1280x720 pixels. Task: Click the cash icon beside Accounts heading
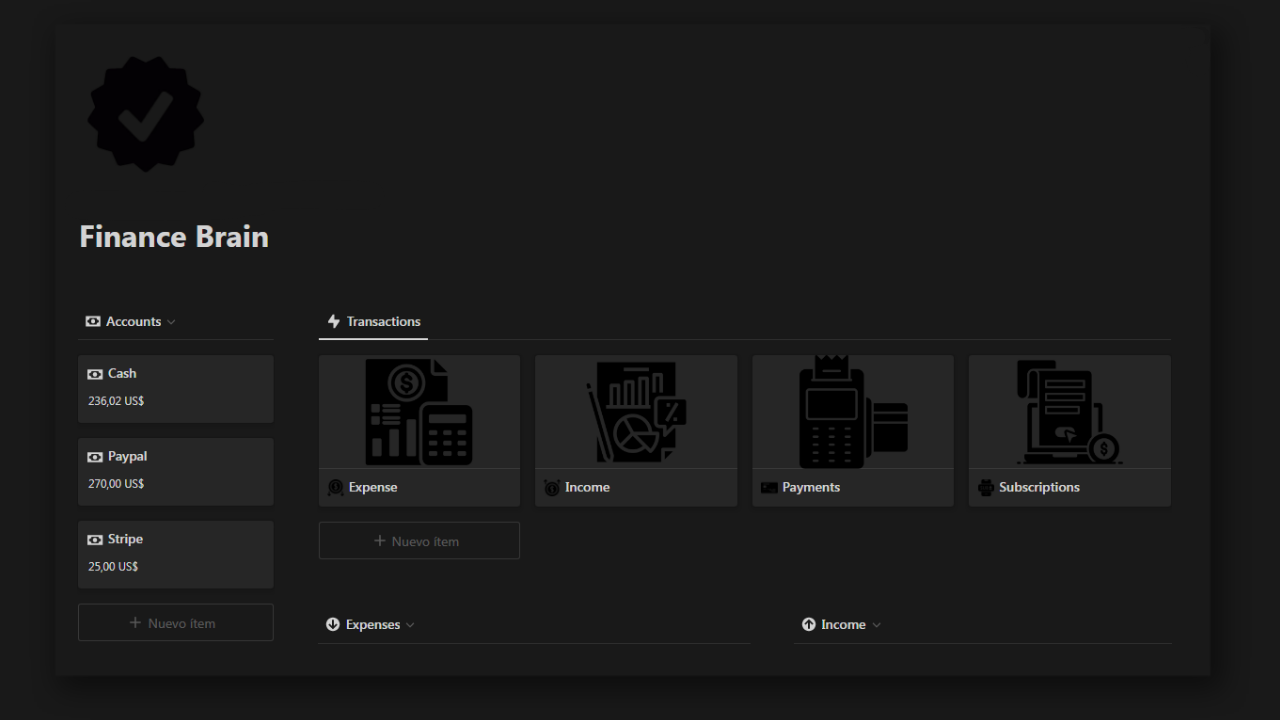(93, 322)
